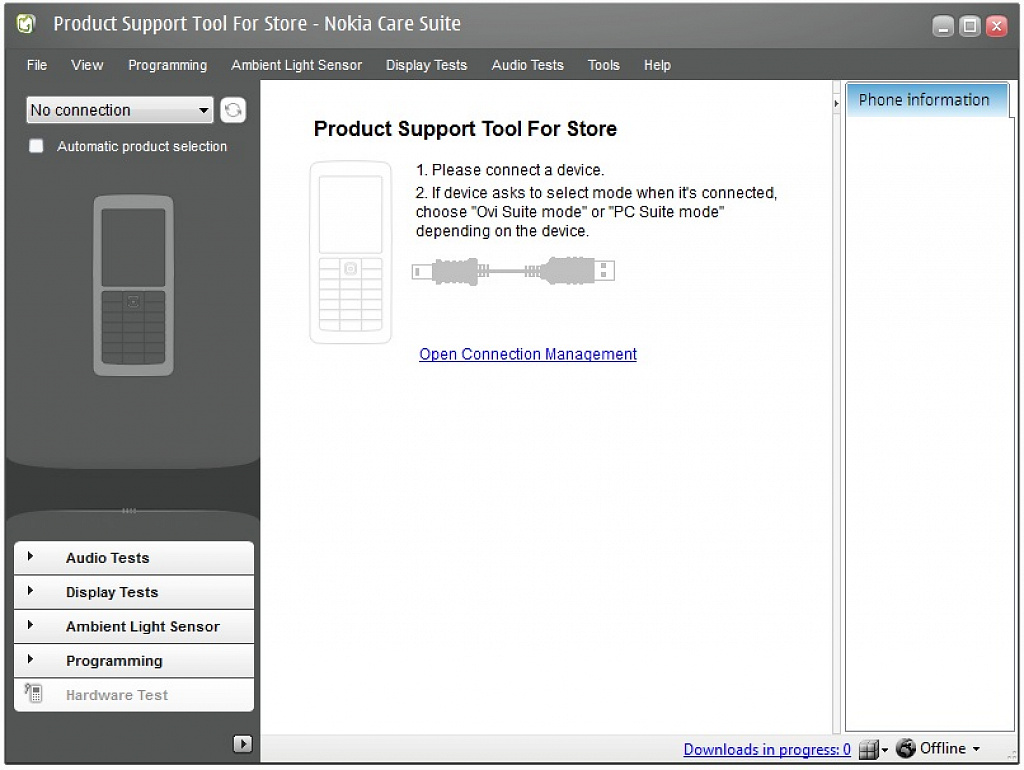The image size is (1024, 770).
Task: Click the Hardware Test sidebar item
Action: 134,694
